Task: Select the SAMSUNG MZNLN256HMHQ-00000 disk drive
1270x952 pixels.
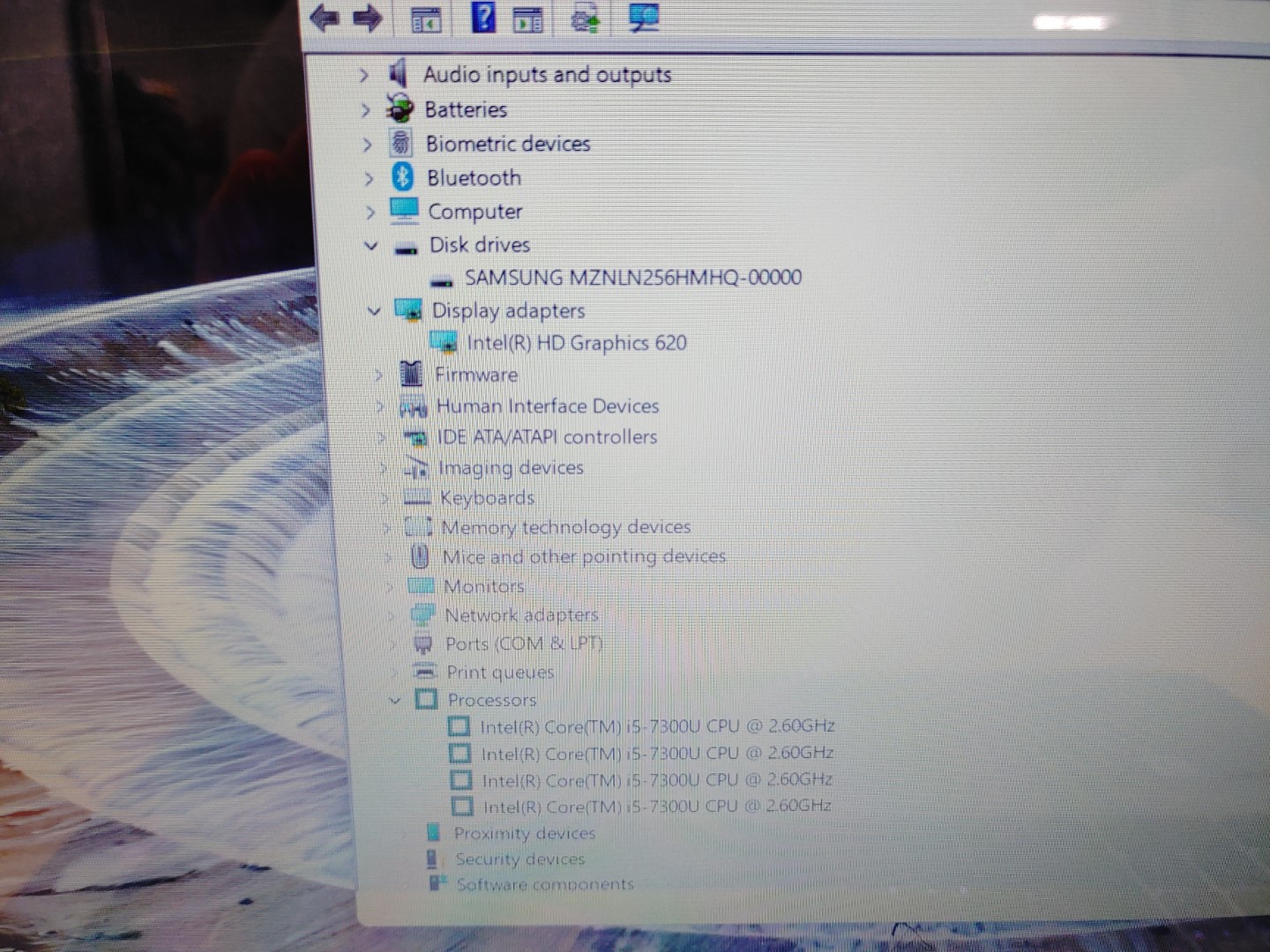Action: (632, 278)
